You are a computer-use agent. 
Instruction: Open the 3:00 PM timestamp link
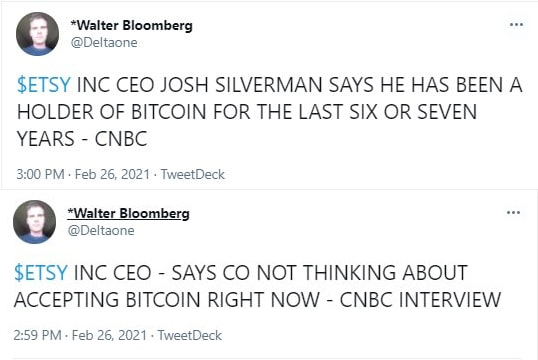[40, 174]
